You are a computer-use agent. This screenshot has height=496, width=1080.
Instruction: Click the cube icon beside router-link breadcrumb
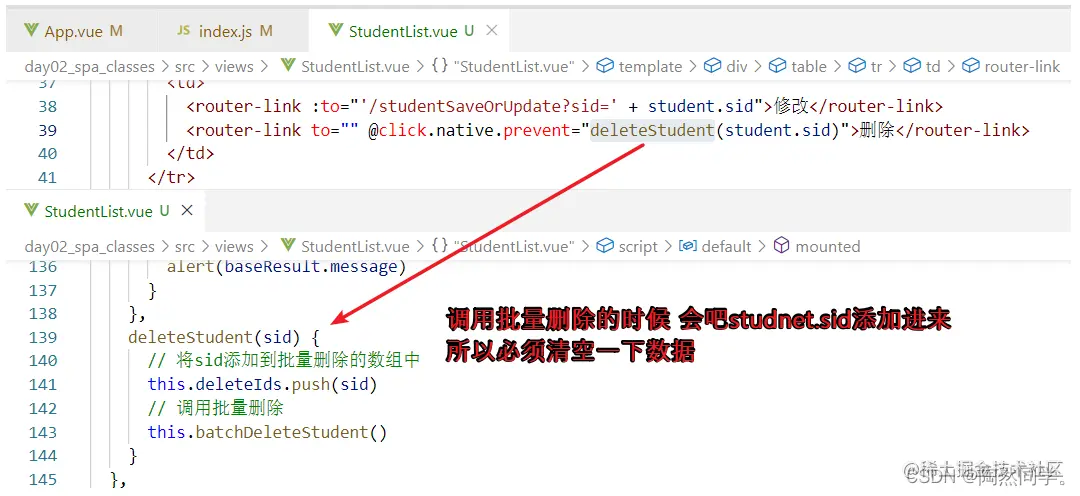click(970, 66)
